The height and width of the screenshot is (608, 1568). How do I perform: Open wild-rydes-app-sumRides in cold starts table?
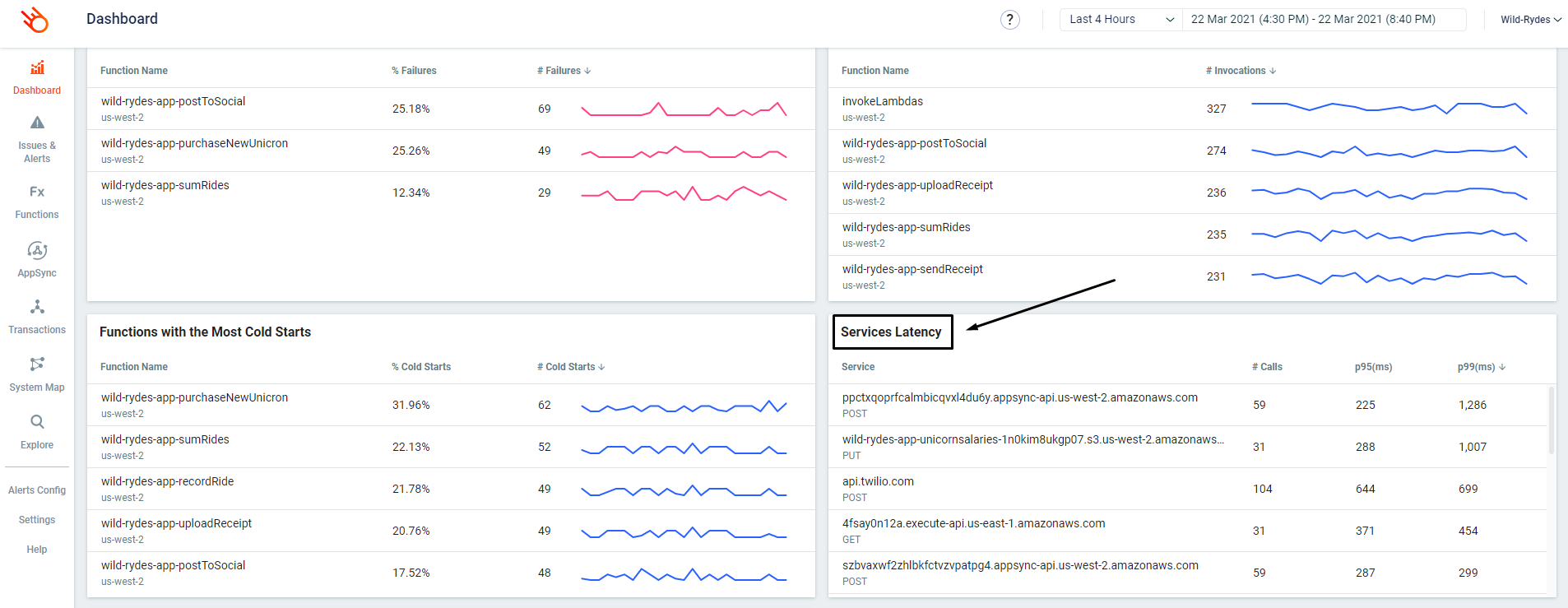[165, 439]
